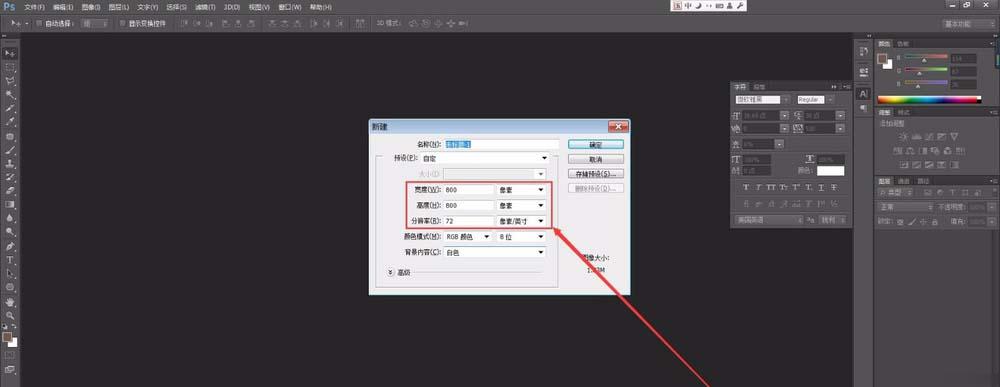The image size is (1000, 387).
Task: Click the 存储预设(S) button
Action: 596,173
